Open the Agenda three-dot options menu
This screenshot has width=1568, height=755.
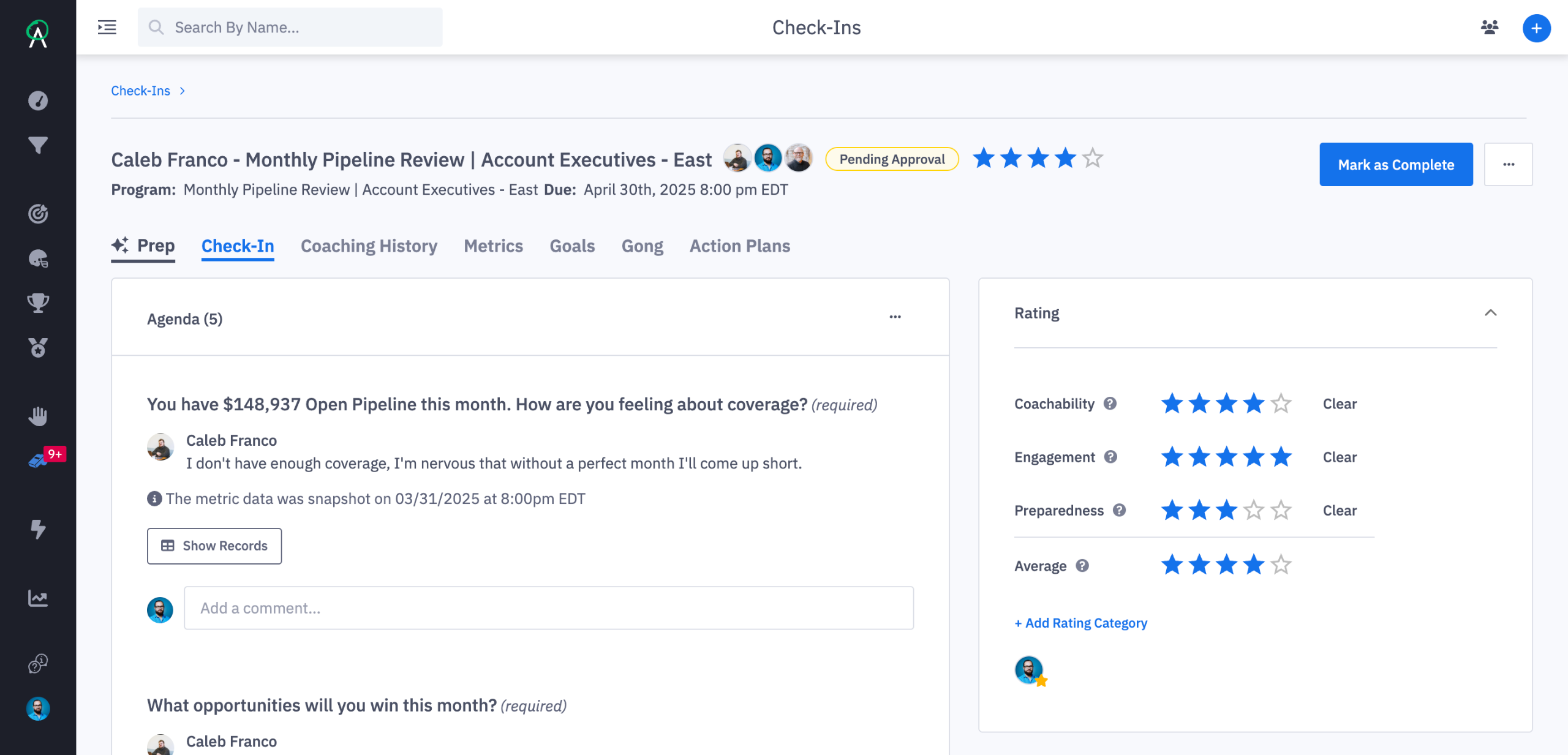[x=895, y=317]
